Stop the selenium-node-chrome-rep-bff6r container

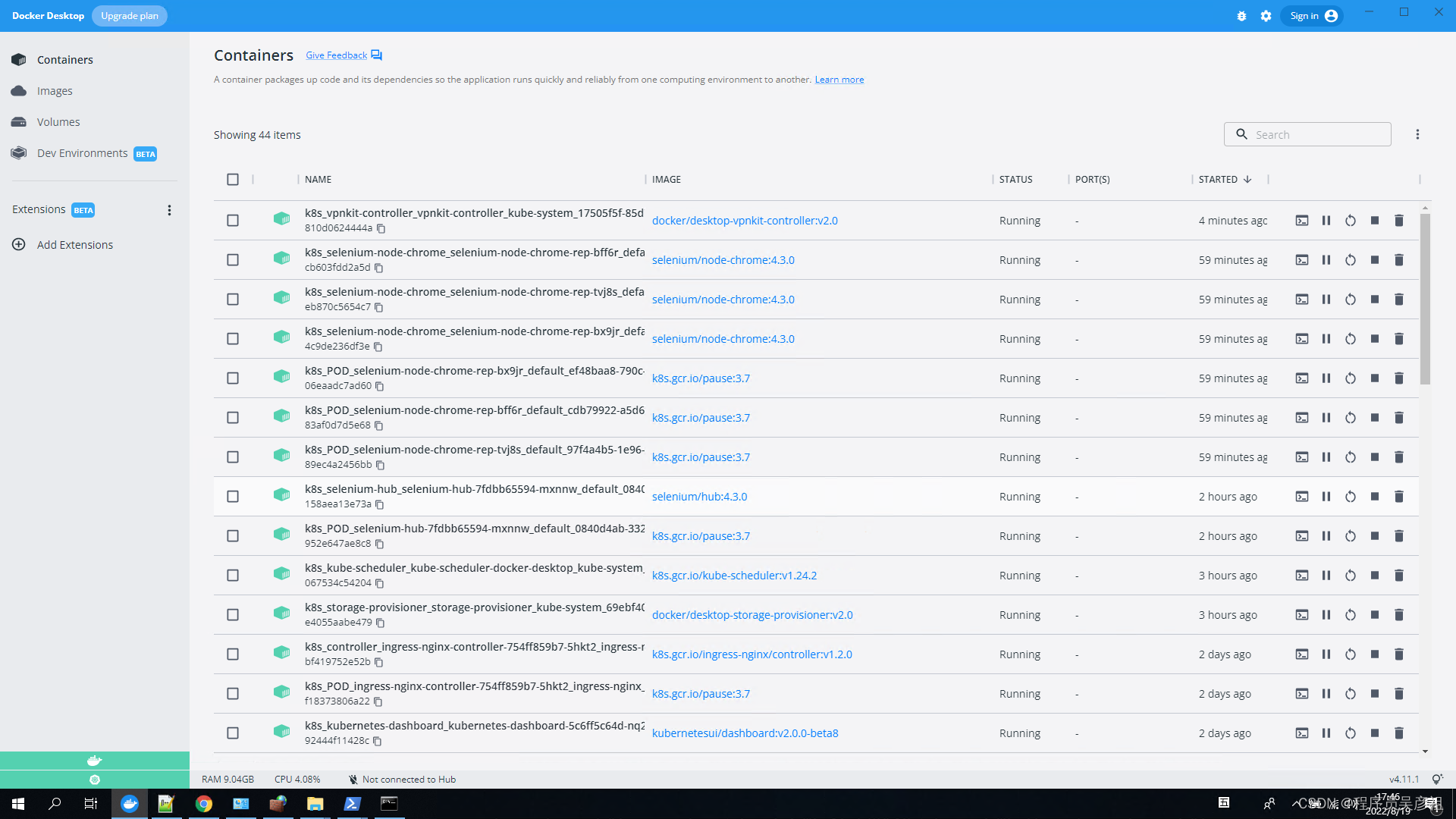coord(1375,260)
